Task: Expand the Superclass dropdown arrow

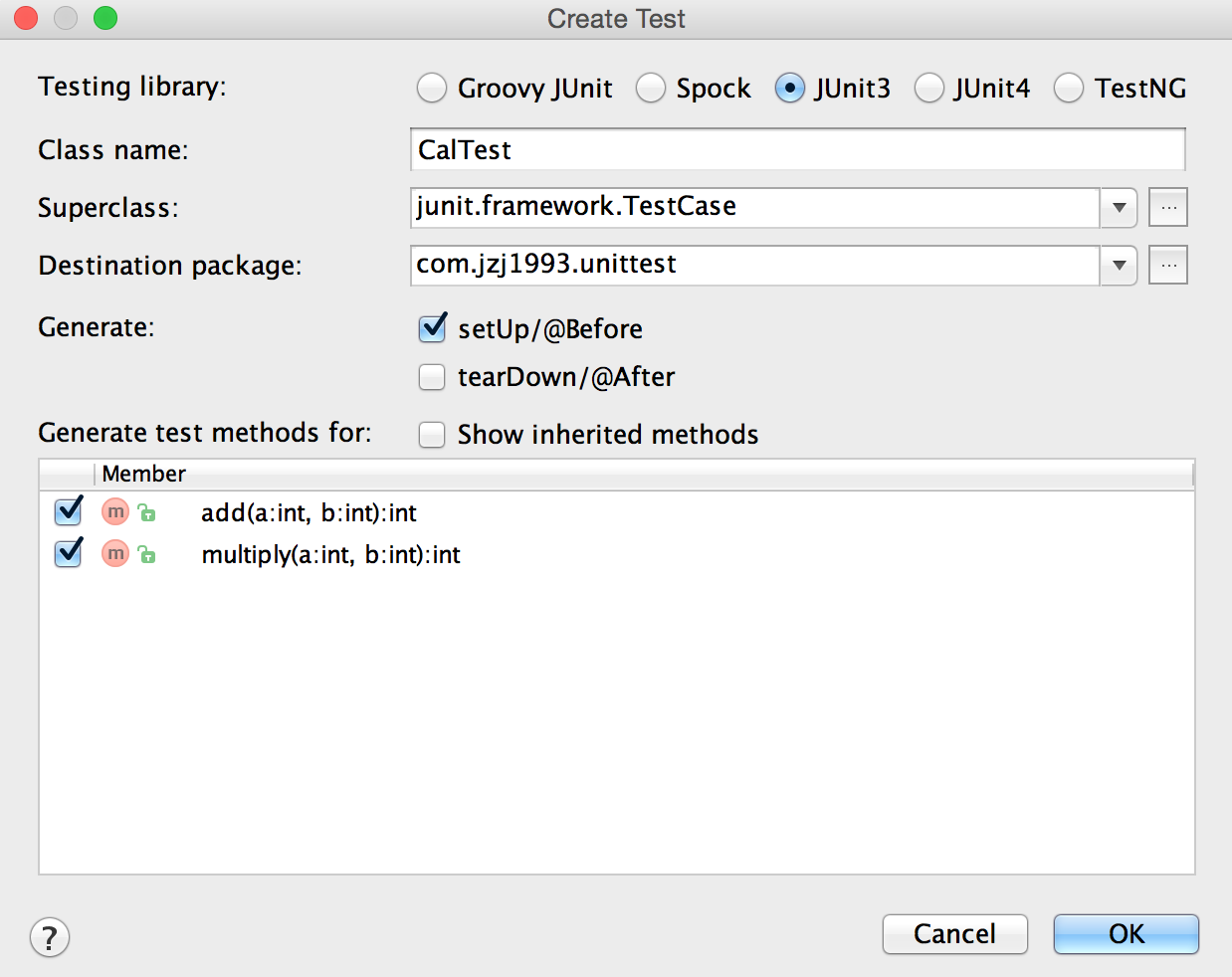Action: point(1119,208)
